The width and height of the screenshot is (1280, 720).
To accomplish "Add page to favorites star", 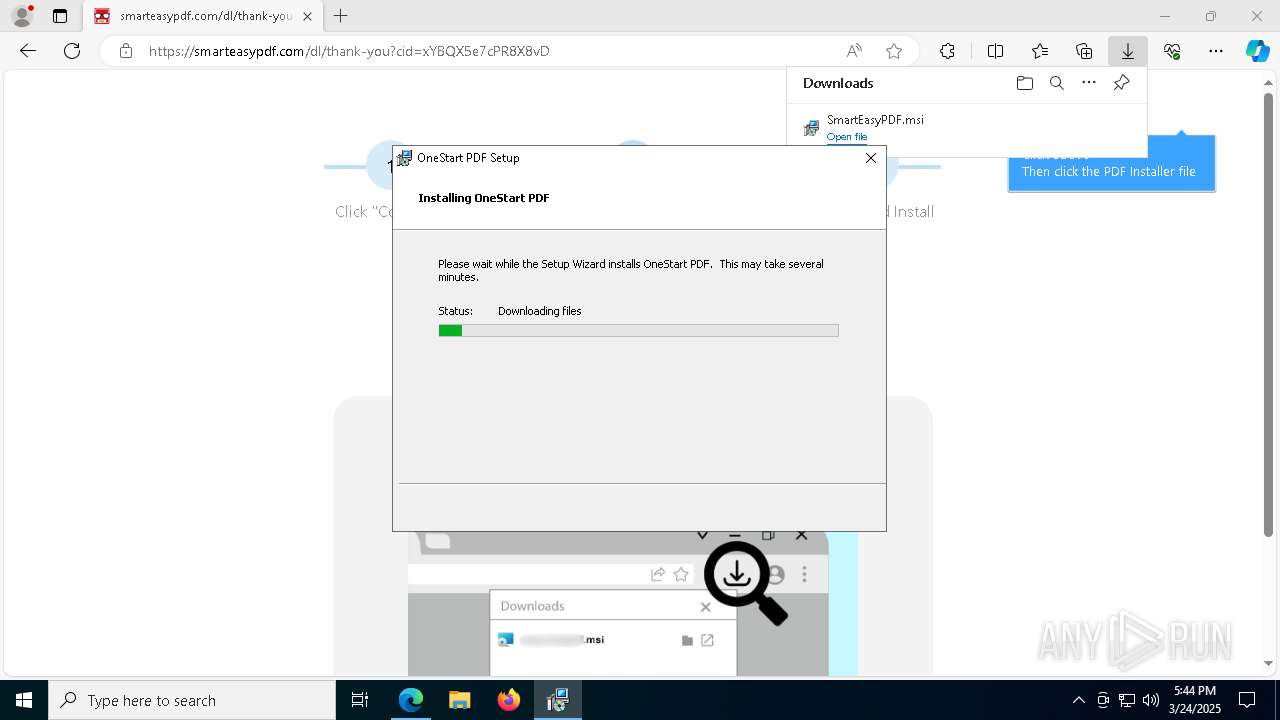I will tap(894, 51).
